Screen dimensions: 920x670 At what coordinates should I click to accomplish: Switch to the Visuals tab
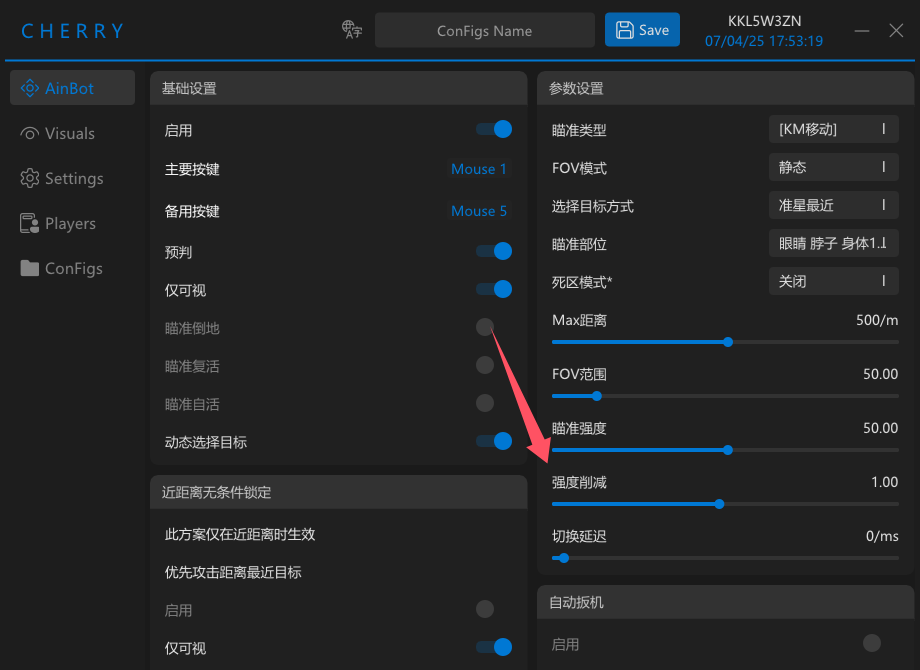tap(73, 134)
